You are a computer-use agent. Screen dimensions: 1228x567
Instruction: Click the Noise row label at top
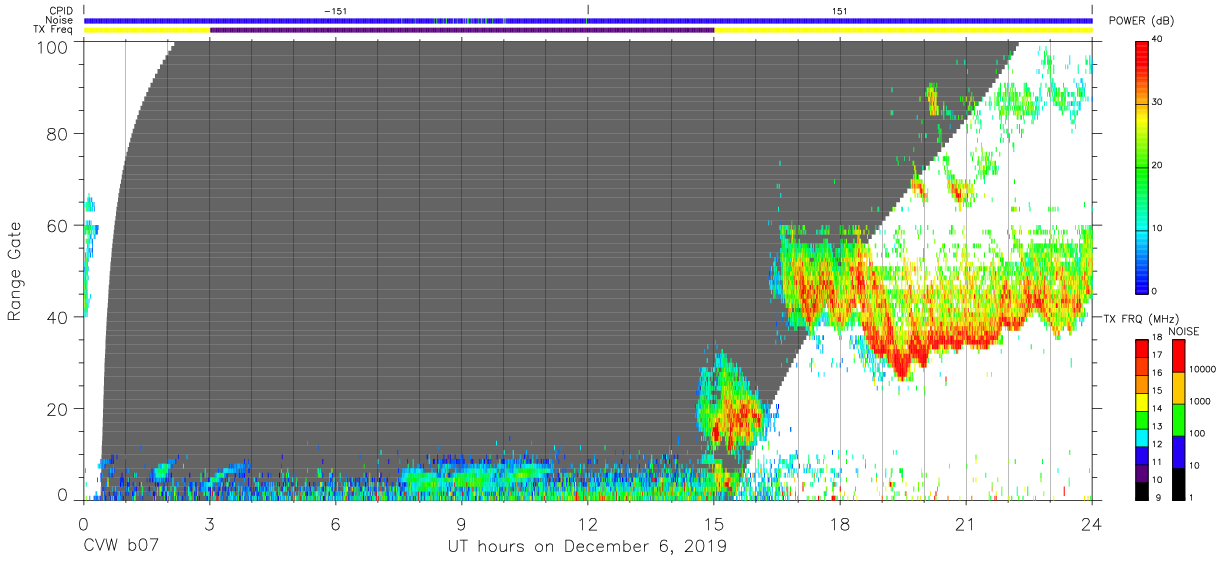[61, 20]
